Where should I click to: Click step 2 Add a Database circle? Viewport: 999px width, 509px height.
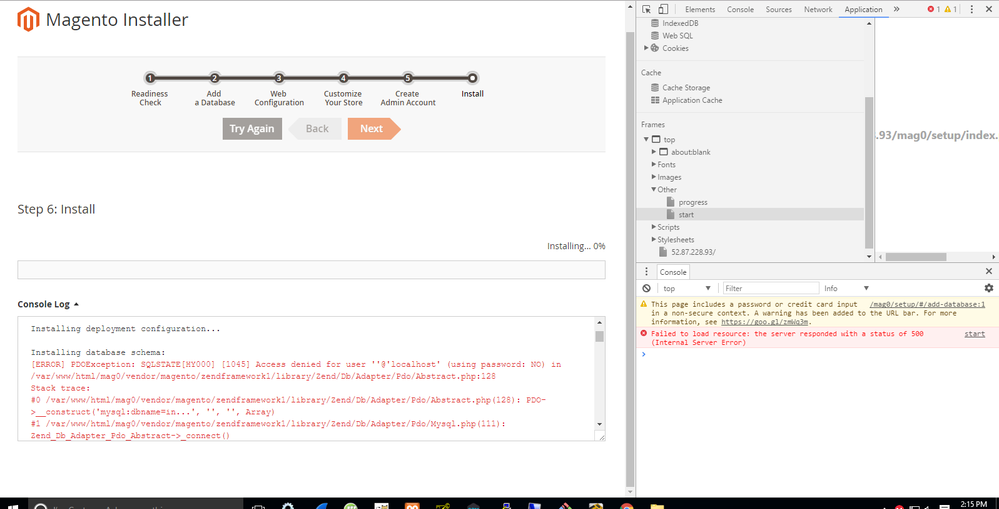(x=215, y=78)
